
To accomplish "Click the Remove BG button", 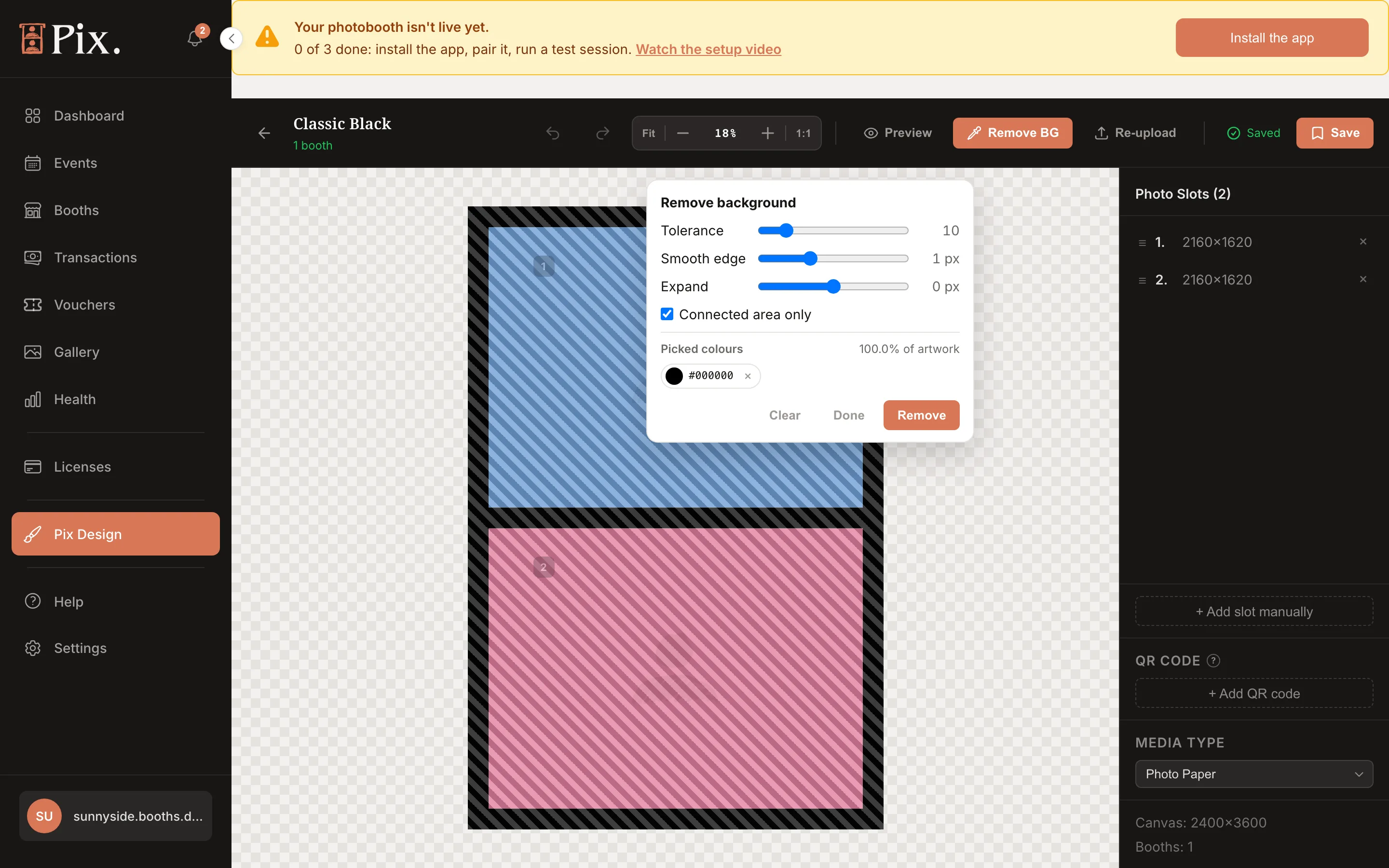I will 1012,133.
